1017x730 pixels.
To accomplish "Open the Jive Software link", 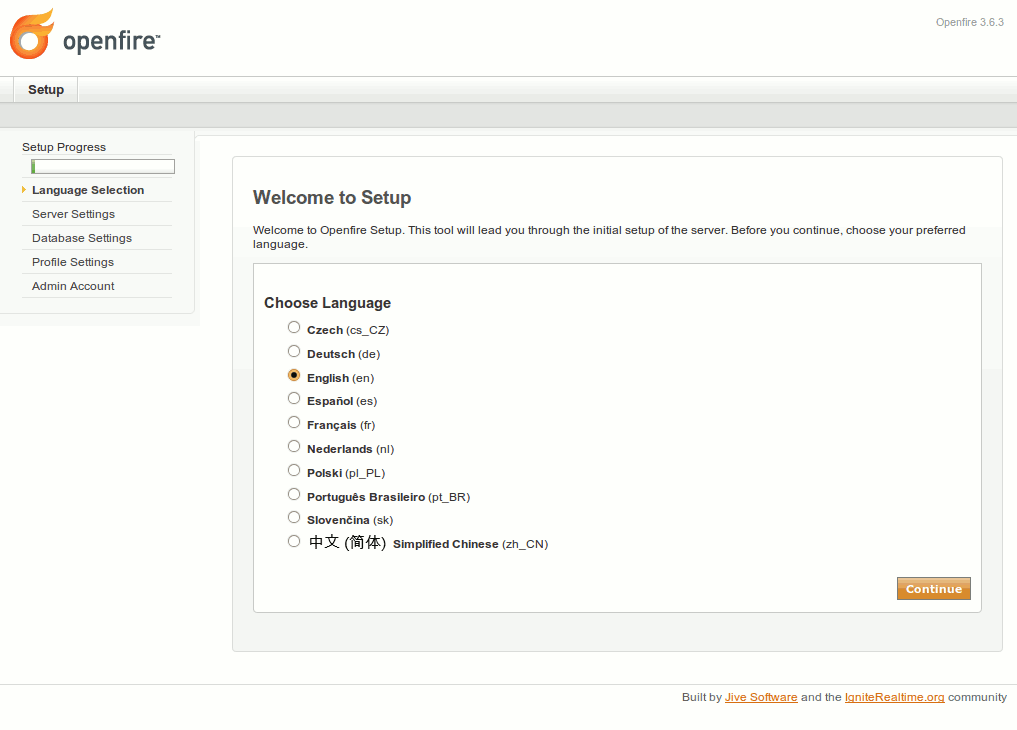I will tap(761, 698).
